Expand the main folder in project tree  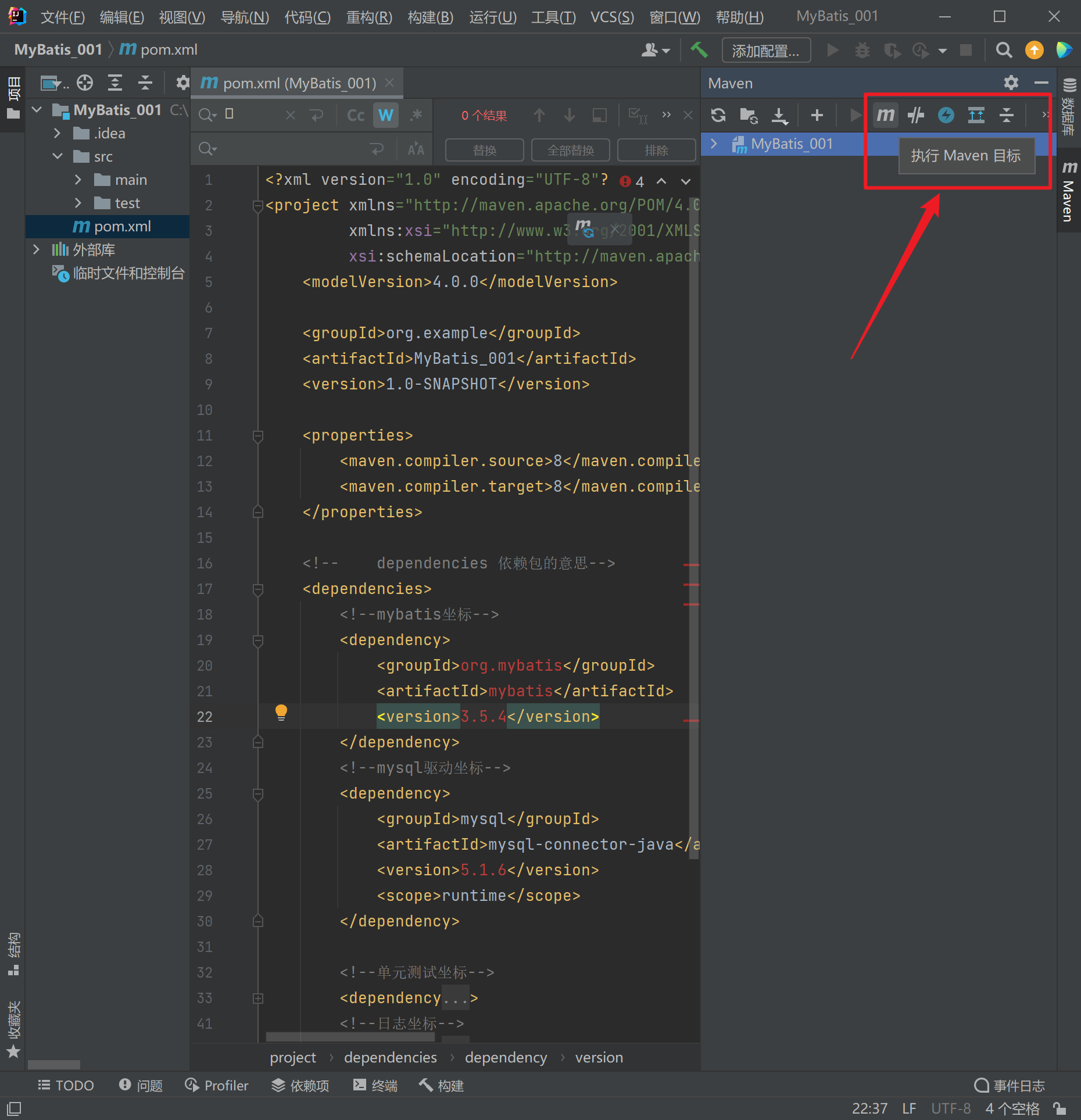78,180
